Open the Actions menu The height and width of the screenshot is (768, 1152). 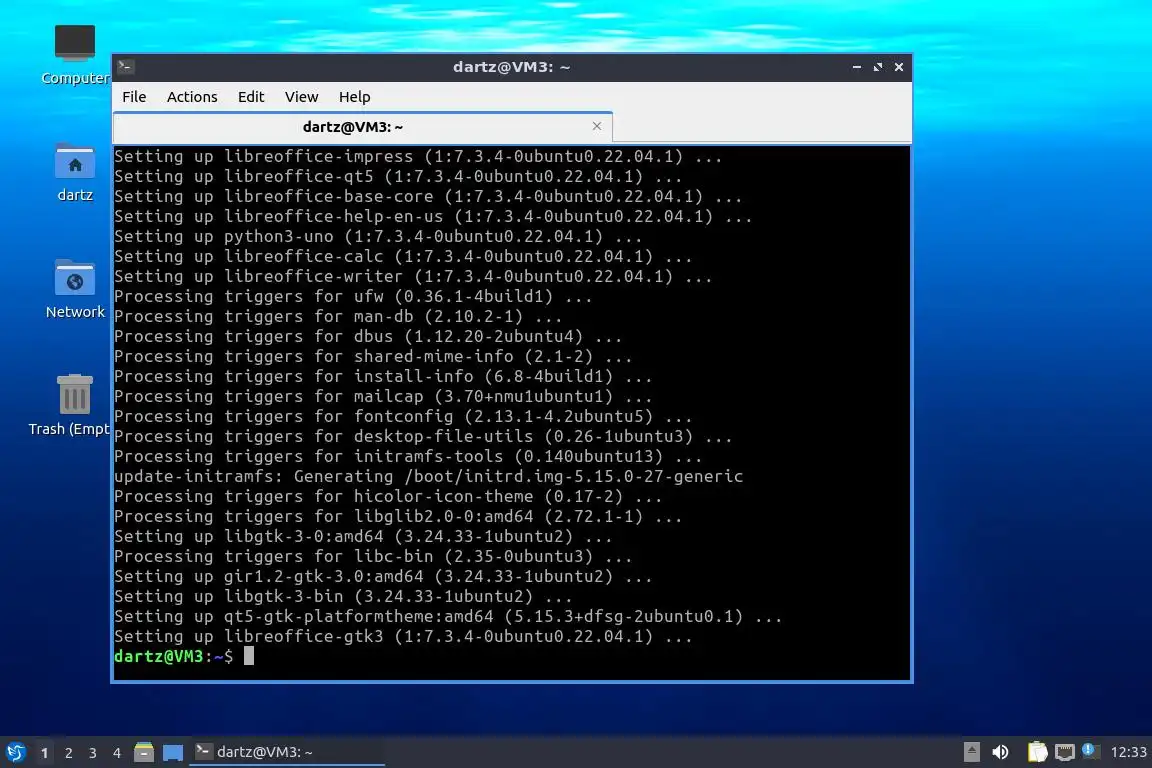[192, 97]
